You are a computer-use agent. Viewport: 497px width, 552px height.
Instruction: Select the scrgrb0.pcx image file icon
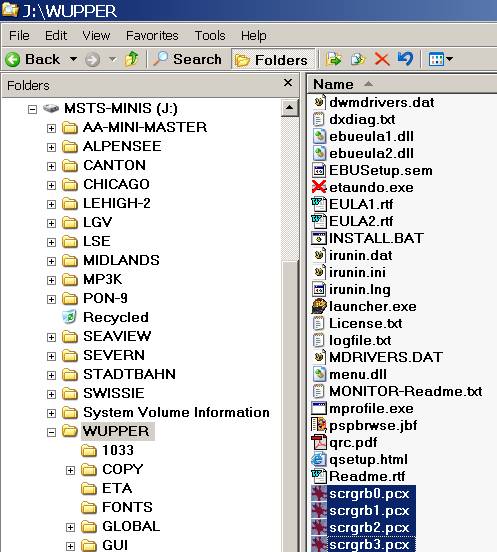coord(319,494)
